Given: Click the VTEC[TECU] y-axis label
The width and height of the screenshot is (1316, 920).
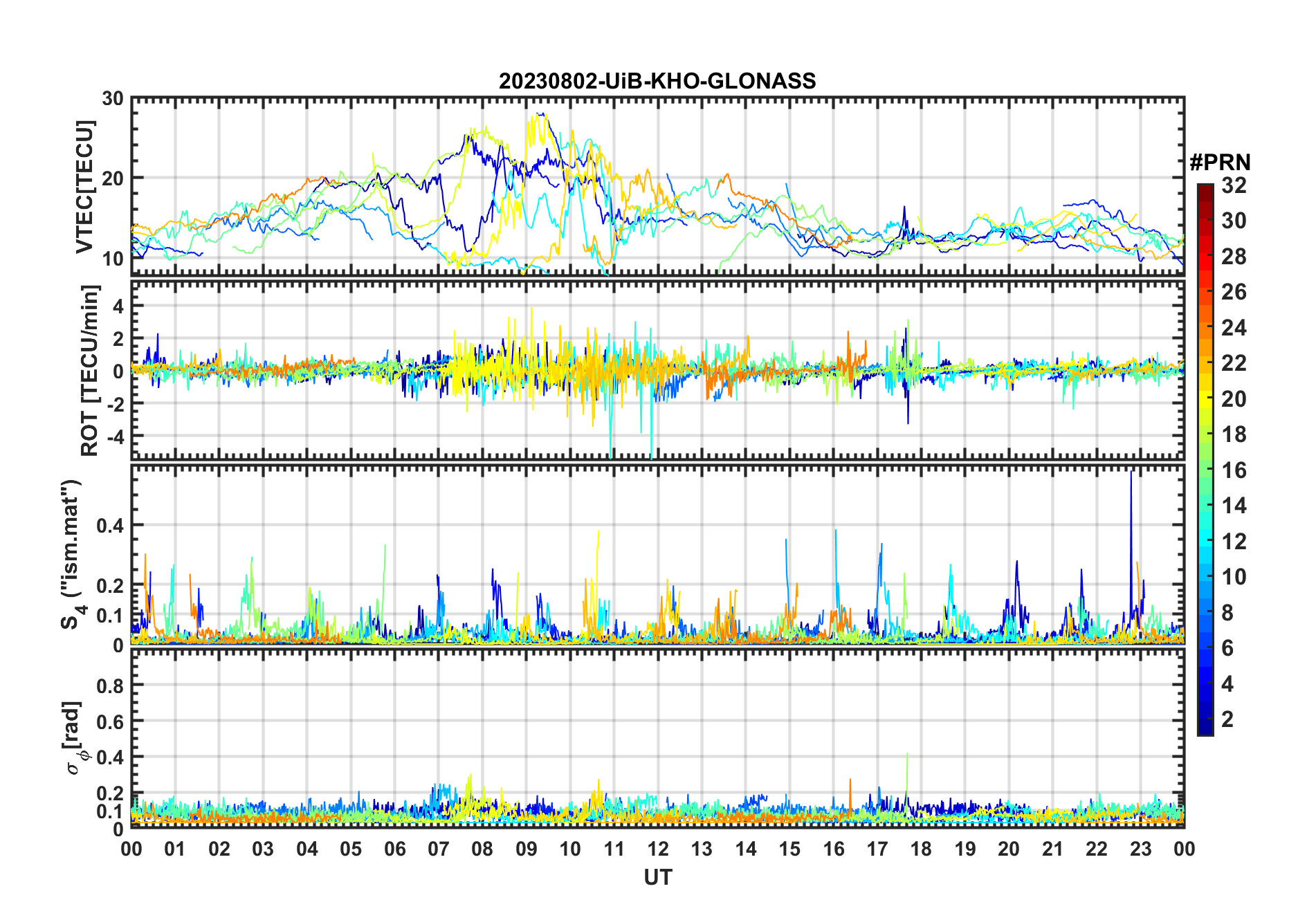Looking at the screenshot, I should click(x=84, y=187).
